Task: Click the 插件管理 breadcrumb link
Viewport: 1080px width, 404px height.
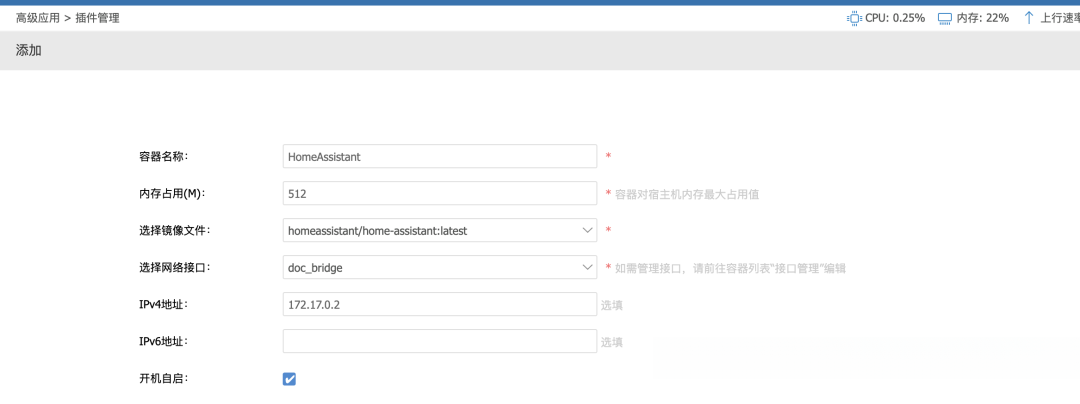Action: 96,19
